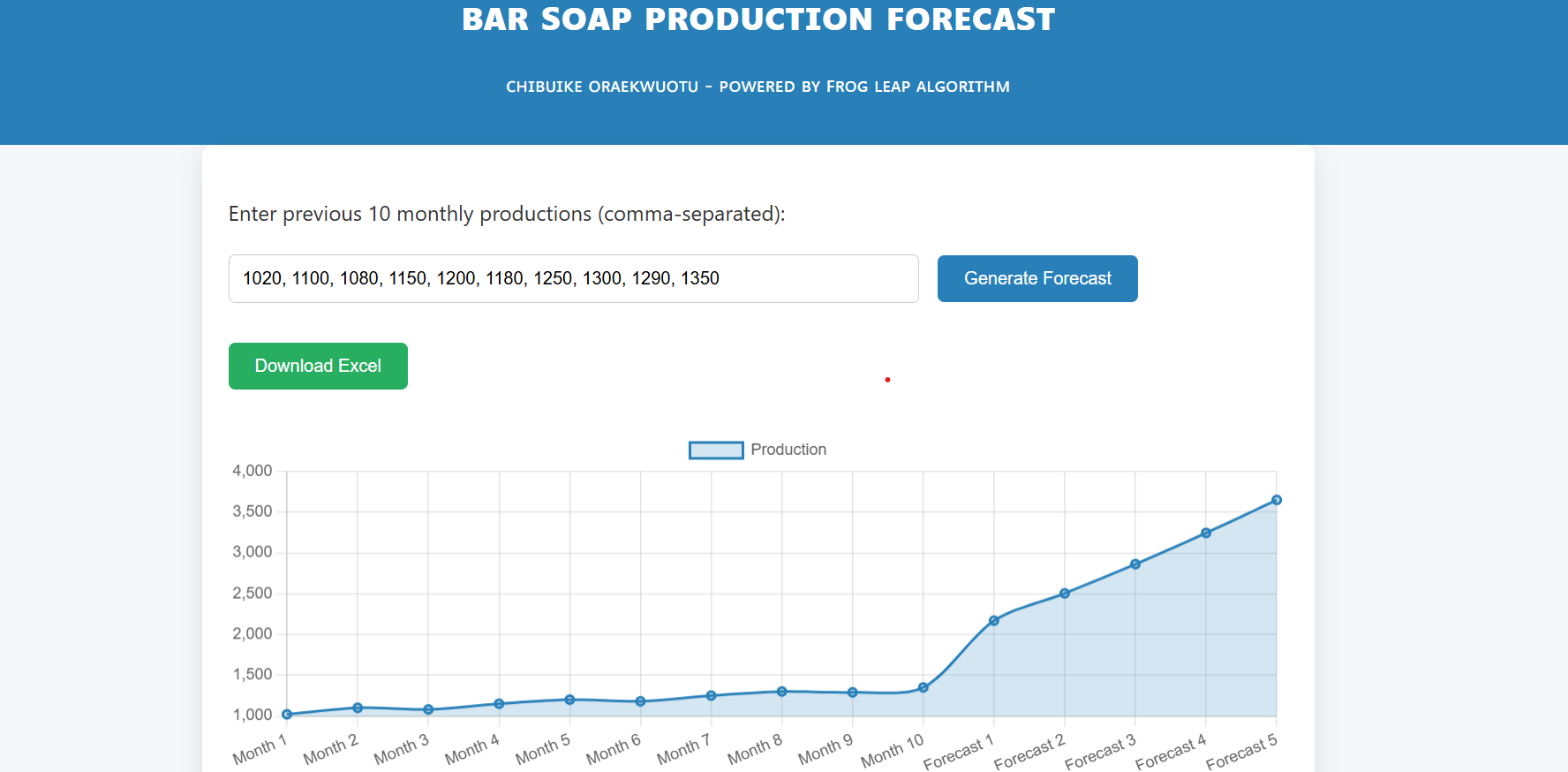Click the Forecast 4 chart point
The width and height of the screenshot is (1568, 772).
[1206, 534]
